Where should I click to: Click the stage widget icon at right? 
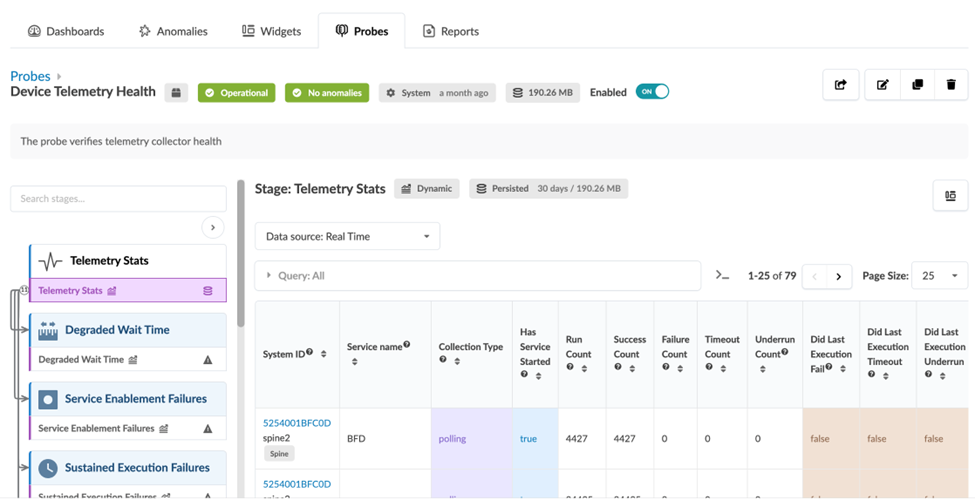(x=950, y=196)
